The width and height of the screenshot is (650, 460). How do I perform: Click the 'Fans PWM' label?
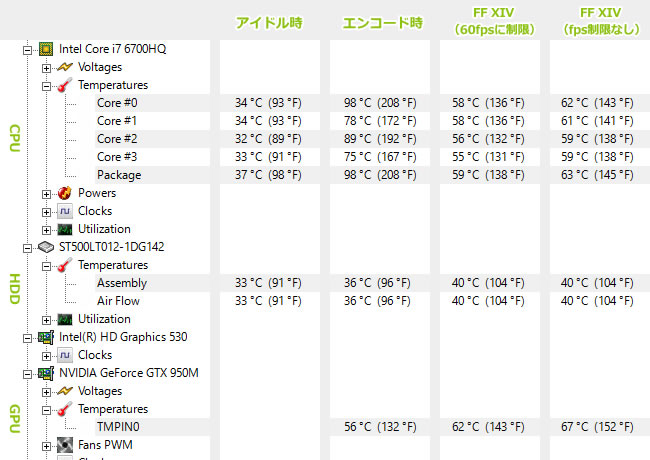(105, 445)
